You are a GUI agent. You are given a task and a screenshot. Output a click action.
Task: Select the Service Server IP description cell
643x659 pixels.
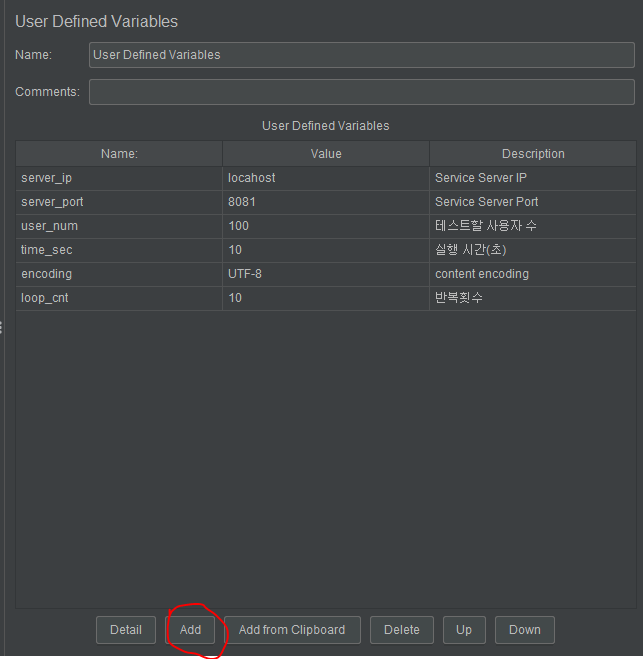[x=533, y=178]
